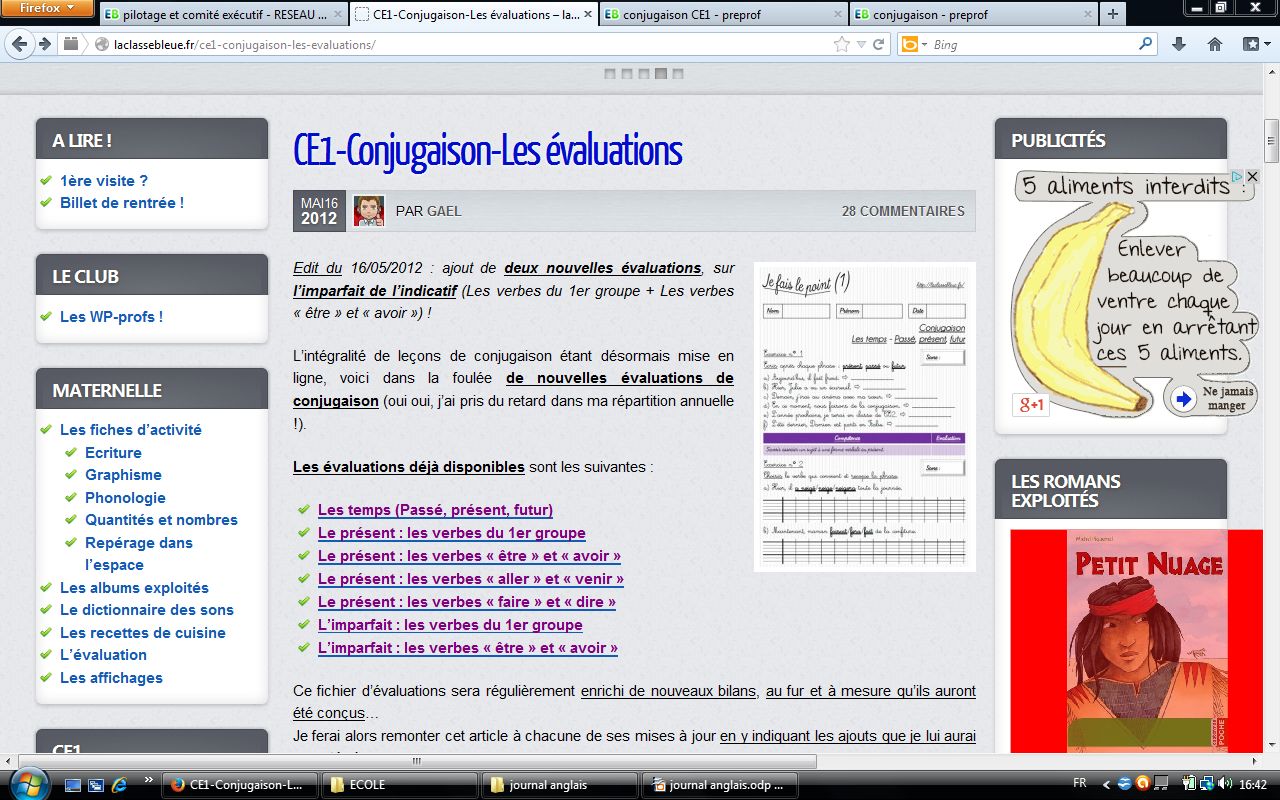Open the Downloads arrow icon
This screenshot has width=1280, height=800.
pyautogui.click(x=1179, y=44)
